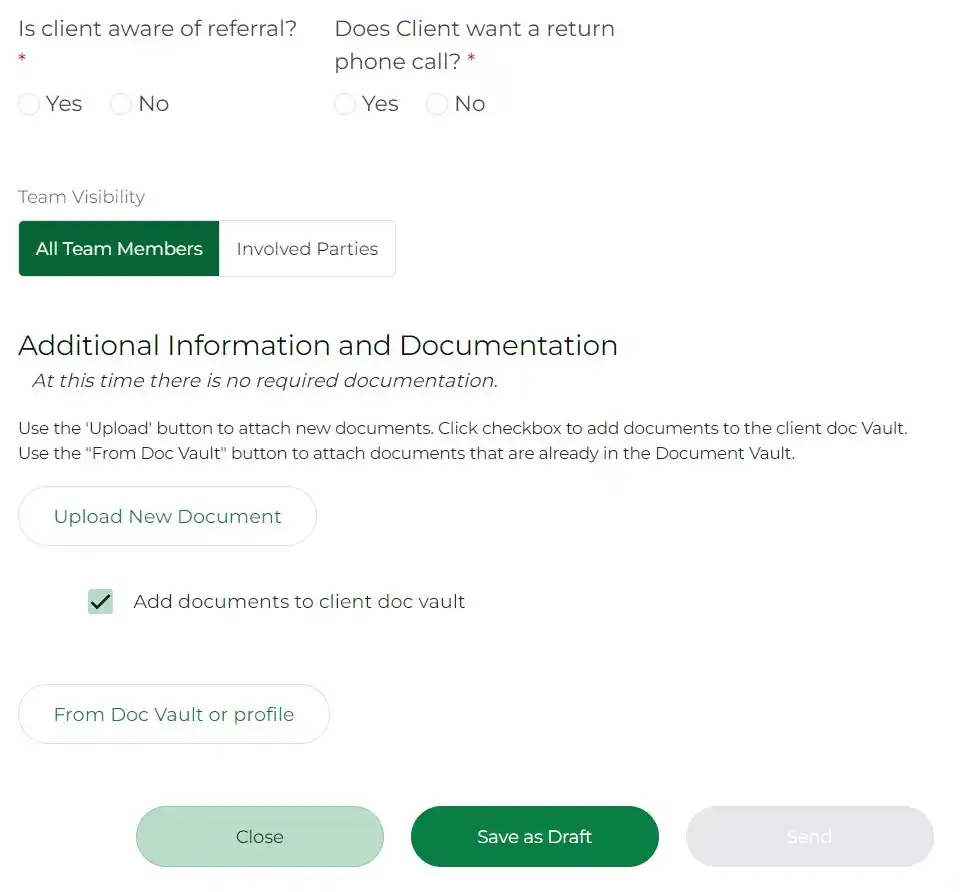Image resolution: width=973 pixels, height=892 pixels.
Task: Open From Doc Vault or profile
Action: pyautogui.click(x=174, y=715)
